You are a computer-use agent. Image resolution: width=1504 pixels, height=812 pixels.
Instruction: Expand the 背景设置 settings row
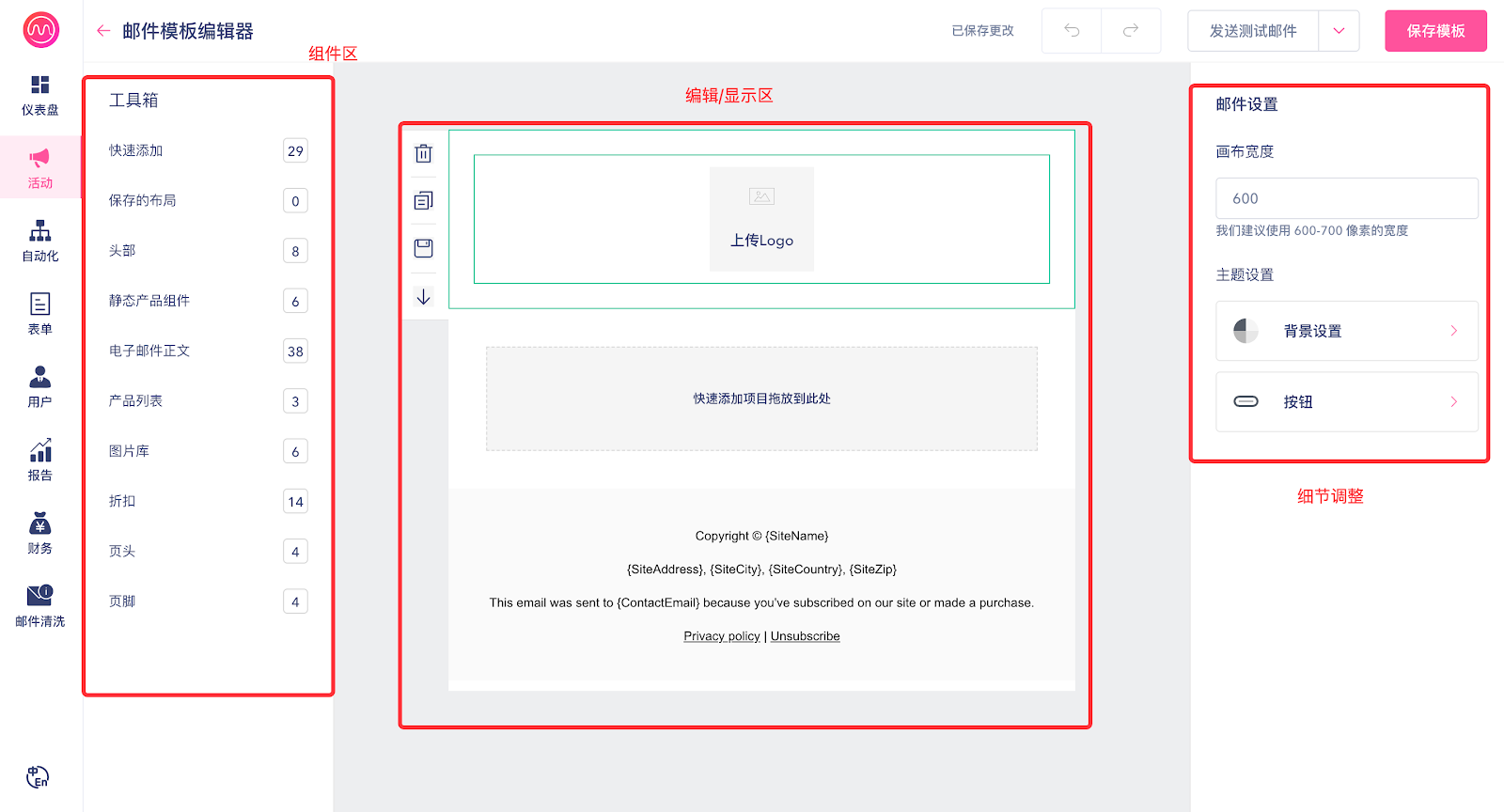pyautogui.click(x=1346, y=331)
